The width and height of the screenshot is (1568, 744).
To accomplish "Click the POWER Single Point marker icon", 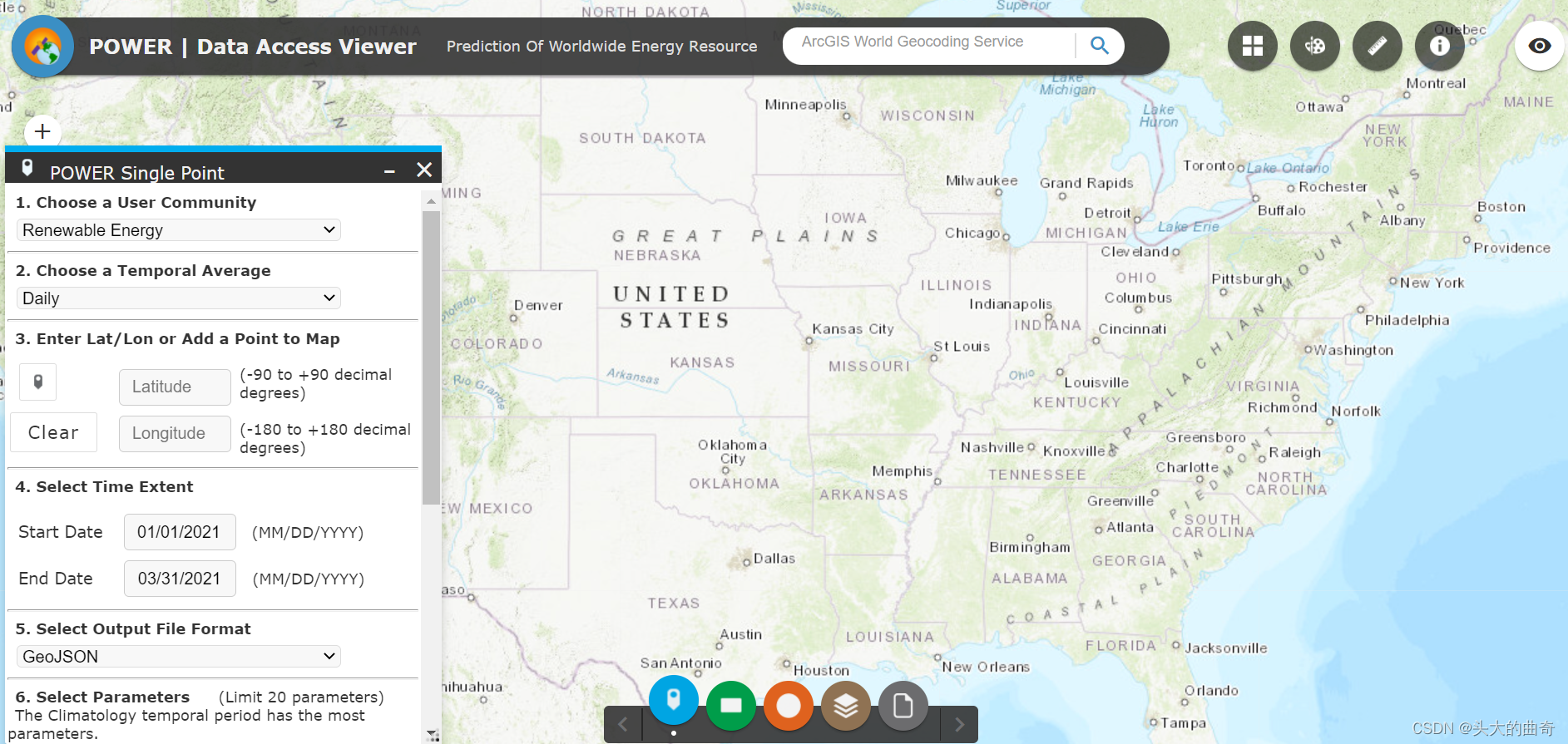I will (x=27, y=168).
